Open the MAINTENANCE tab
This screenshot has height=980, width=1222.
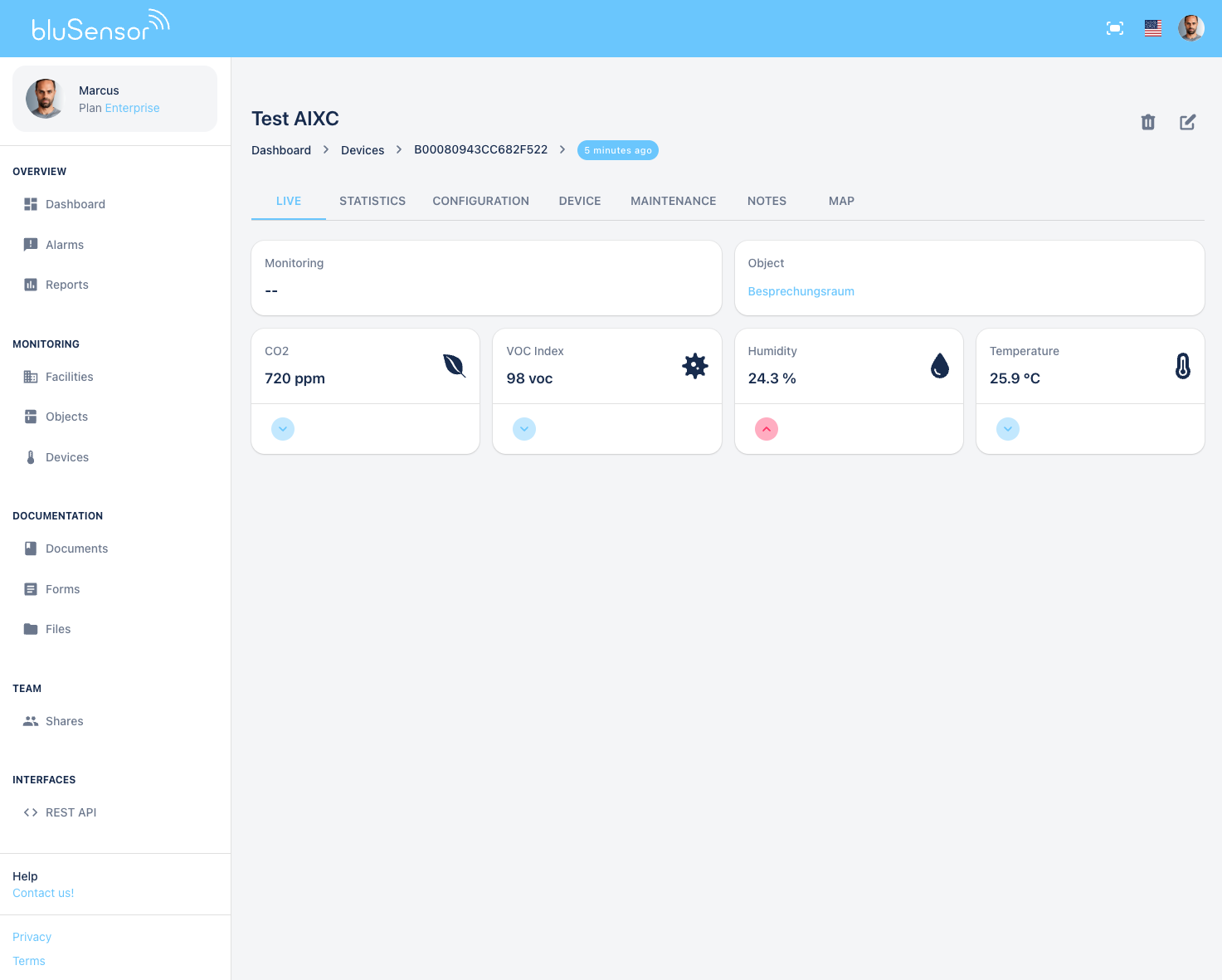tap(673, 201)
